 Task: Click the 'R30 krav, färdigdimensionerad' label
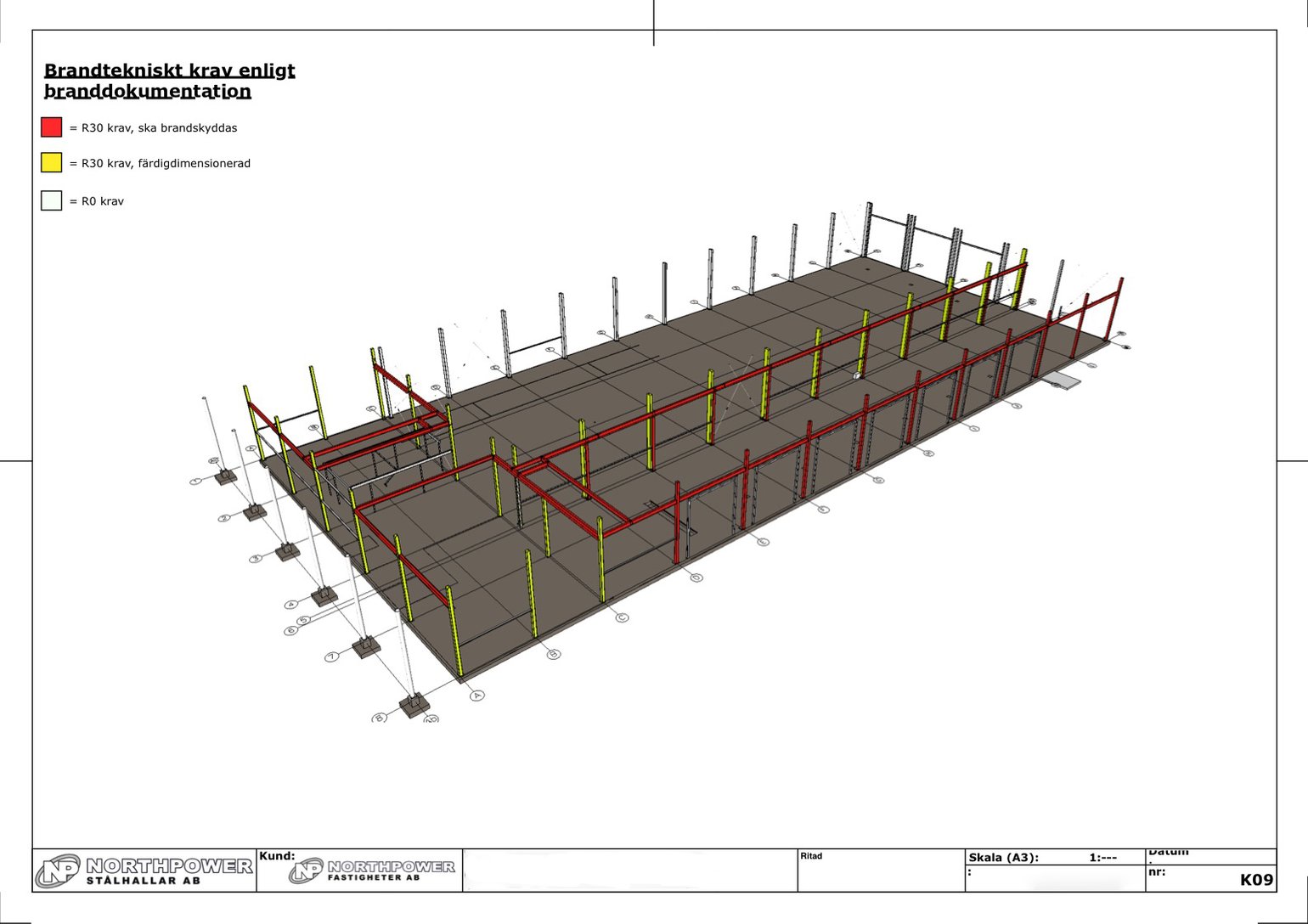pyautogui.click(x=160, y=164)
